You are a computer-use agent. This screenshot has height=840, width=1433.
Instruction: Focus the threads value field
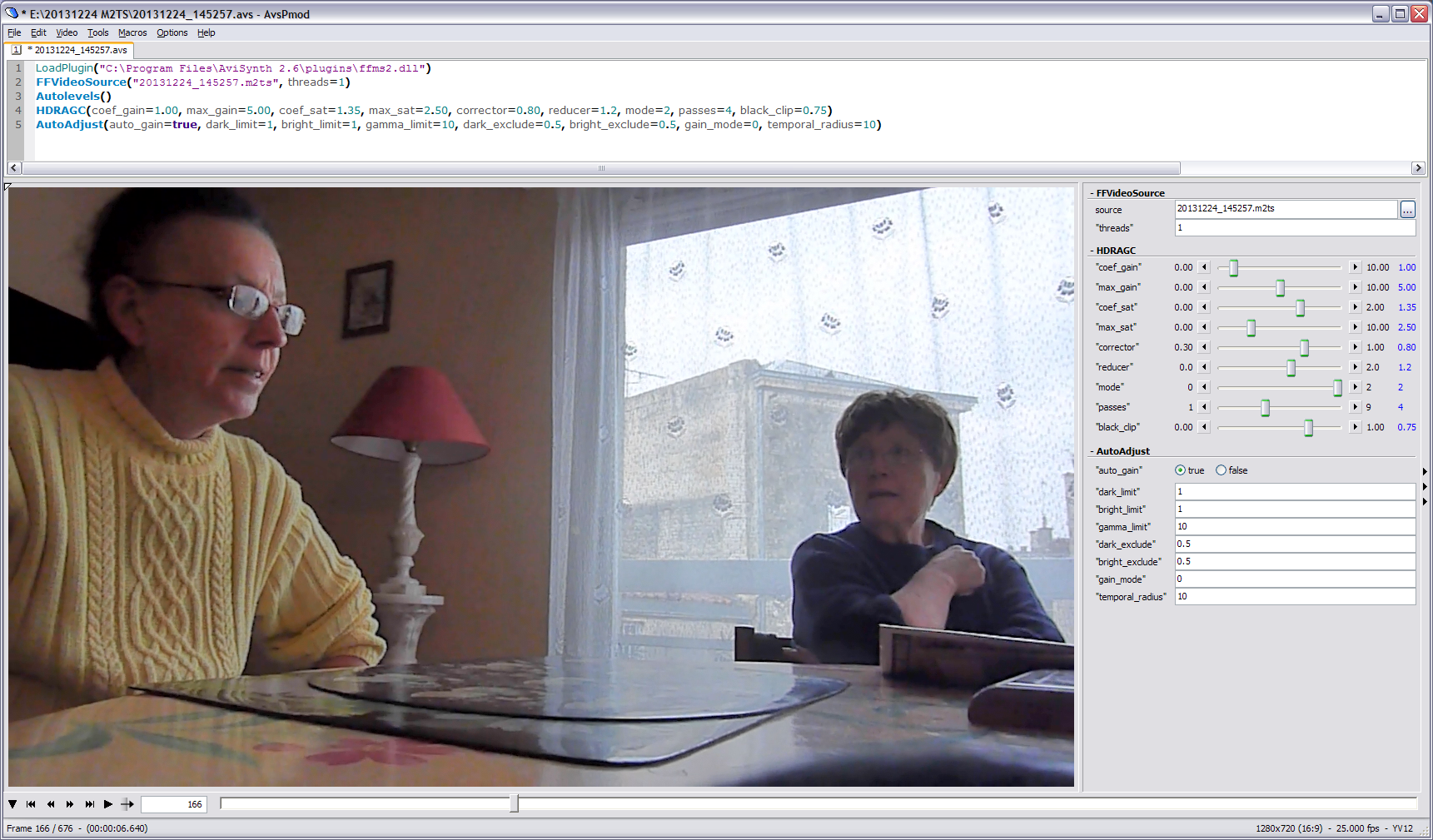[x=1295, y=228]
